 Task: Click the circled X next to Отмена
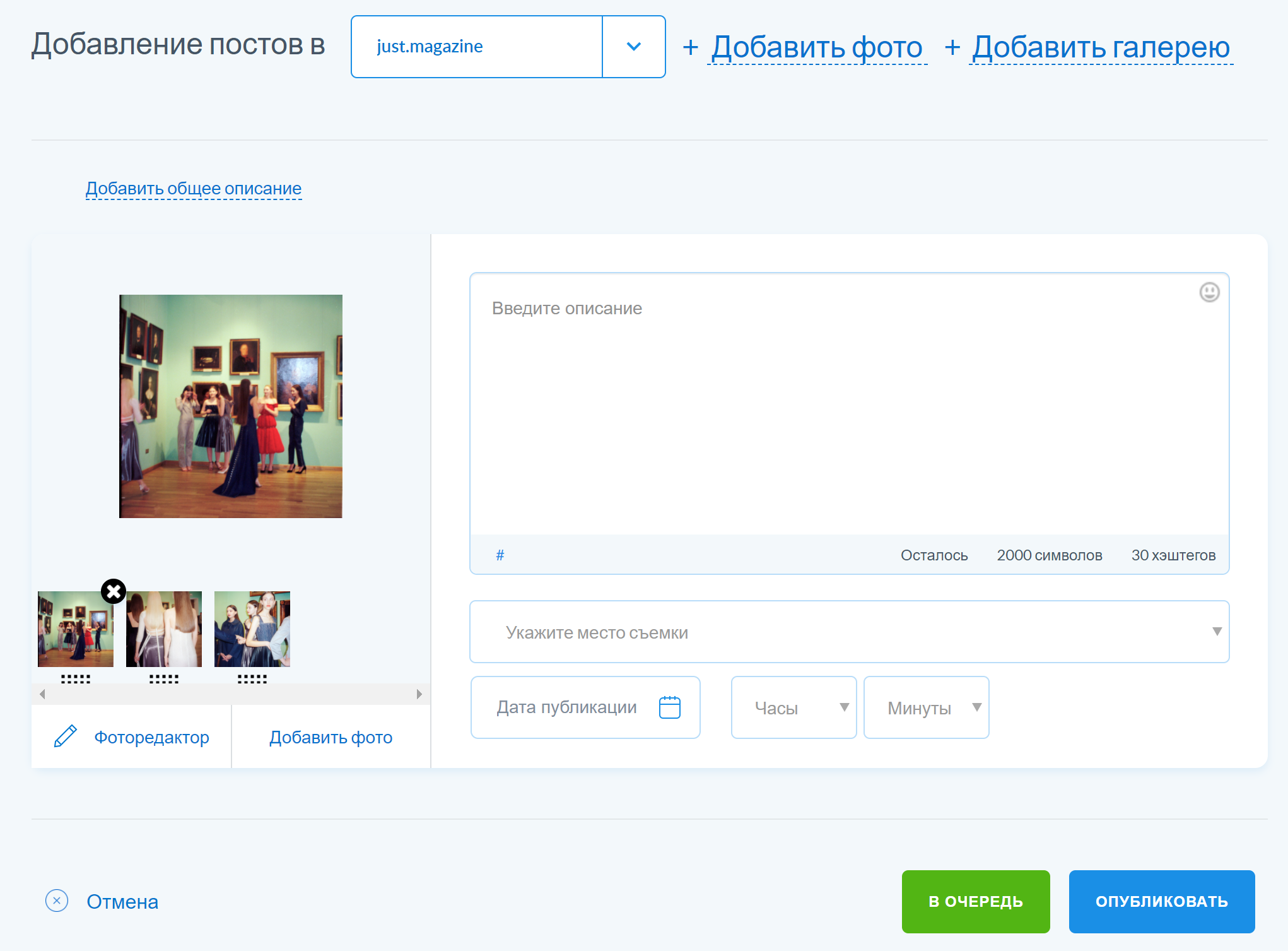pos(57,901)
